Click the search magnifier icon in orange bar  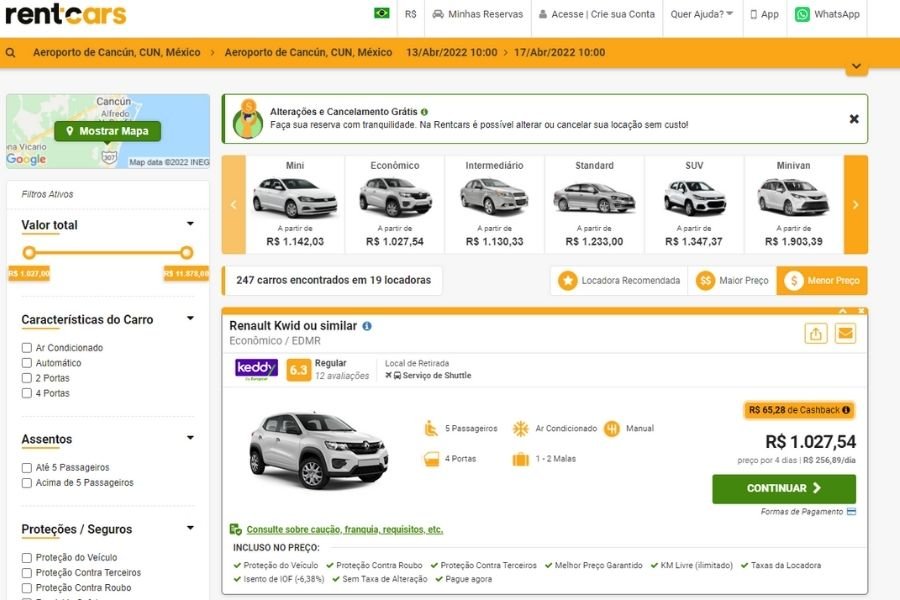click(x=10, y=53)
